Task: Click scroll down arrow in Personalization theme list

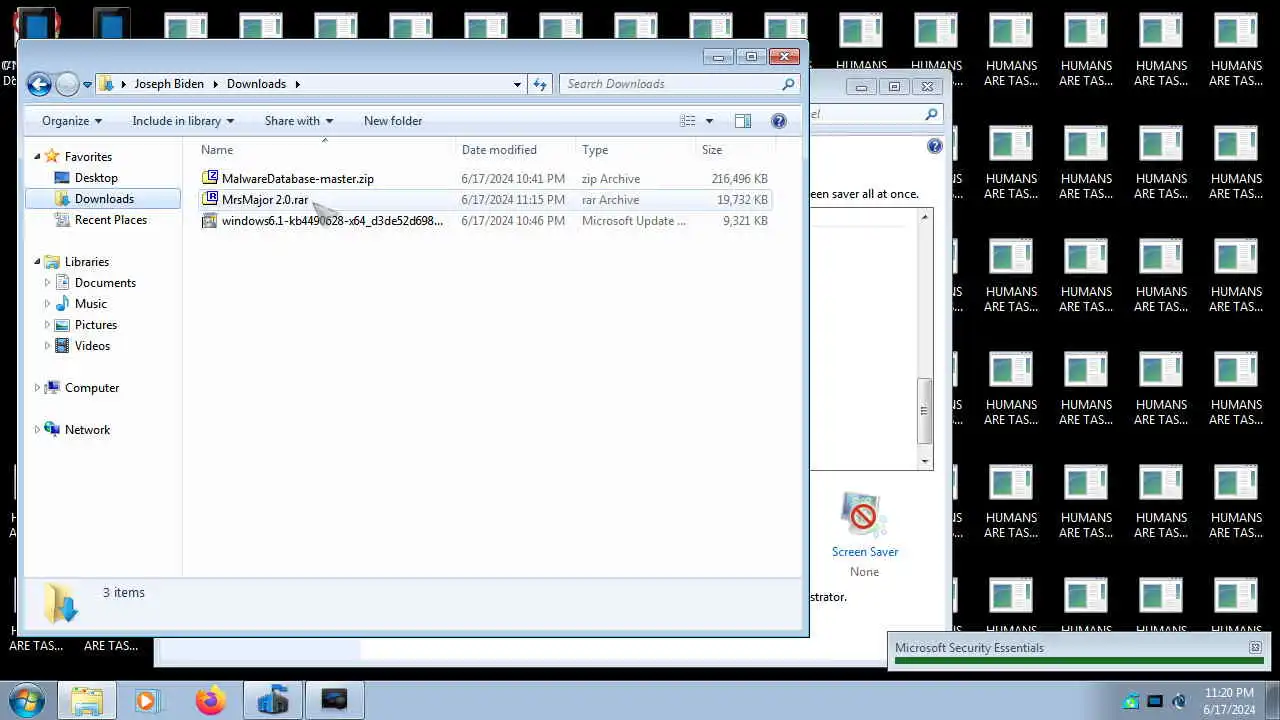Action: [x=925, y=461]
